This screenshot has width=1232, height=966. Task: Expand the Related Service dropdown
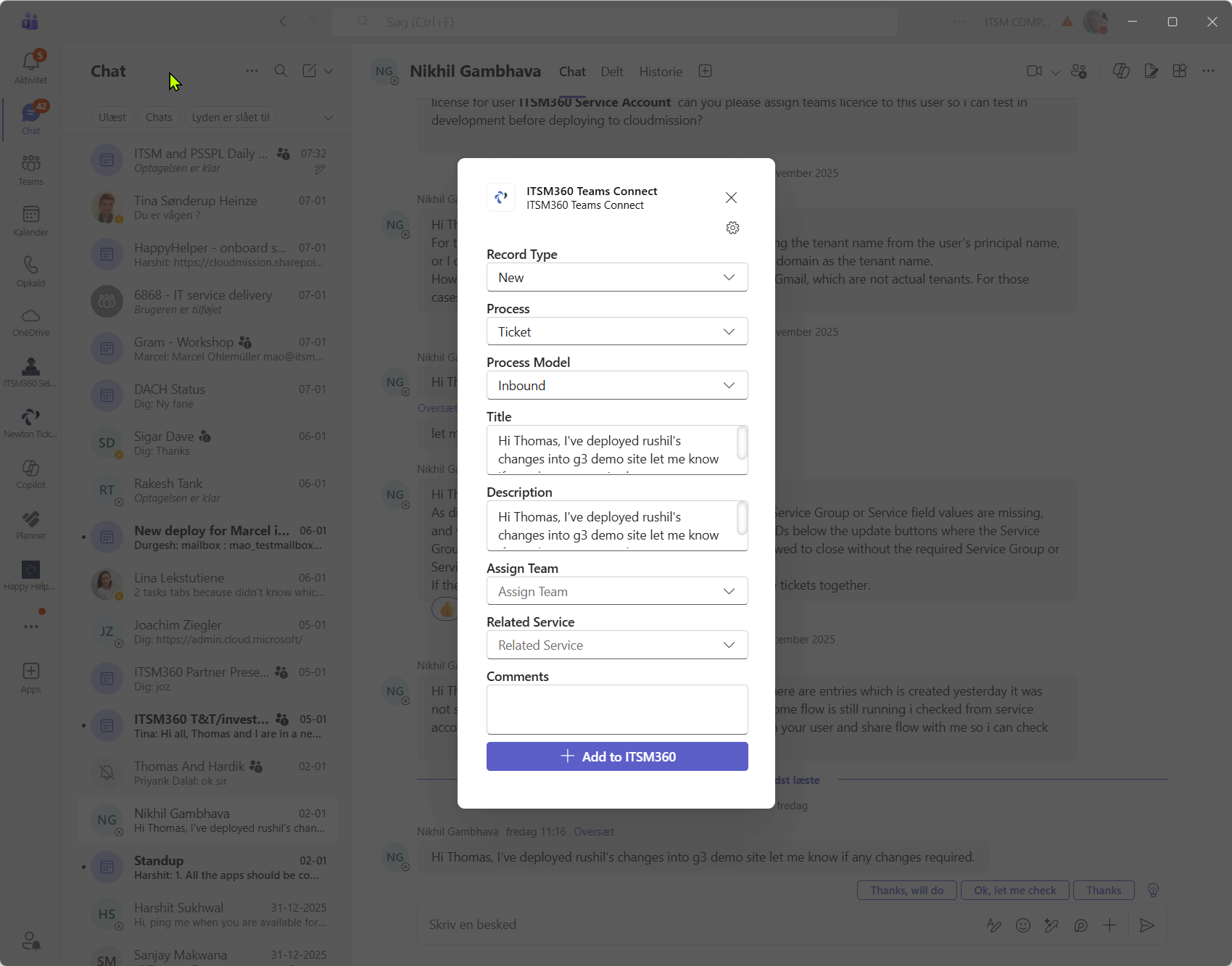click(x=616, y=645)
